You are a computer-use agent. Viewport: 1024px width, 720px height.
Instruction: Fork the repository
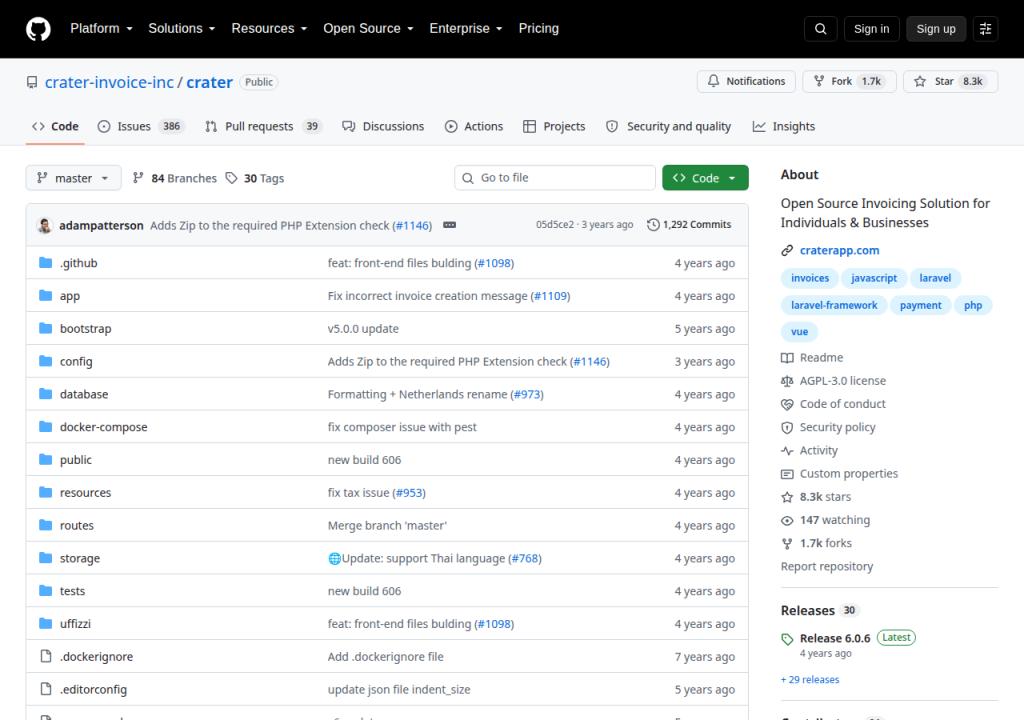coord(849,82)
